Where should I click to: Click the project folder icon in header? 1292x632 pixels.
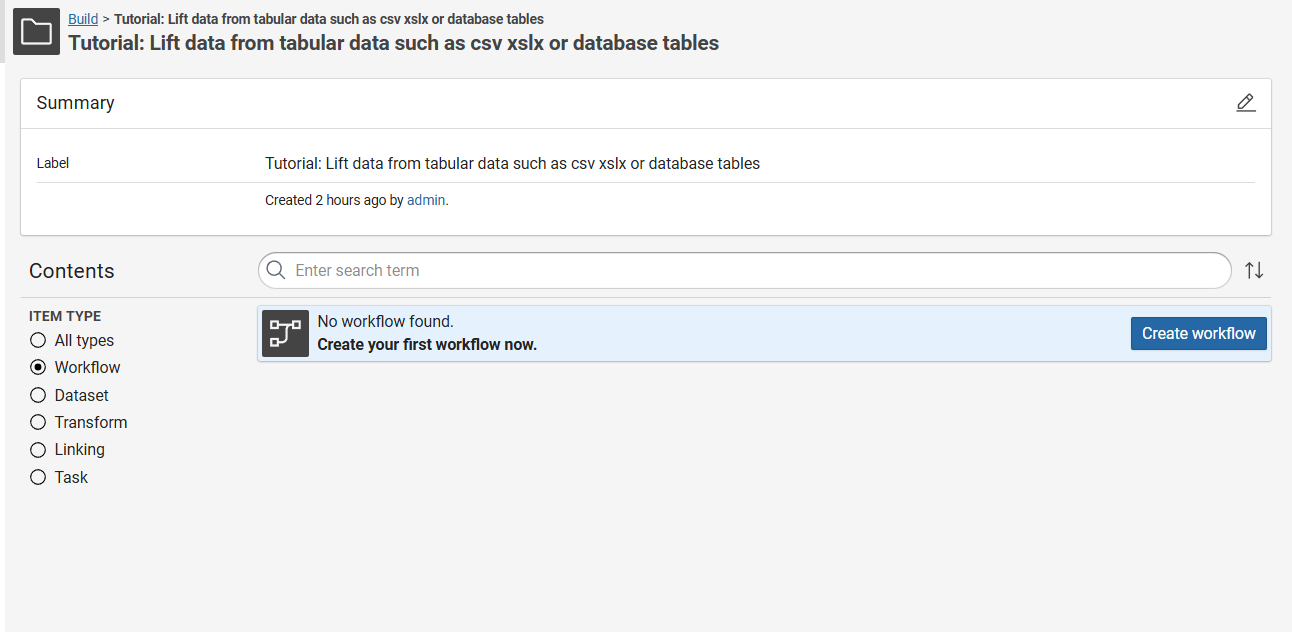click(x=37, y=32)
